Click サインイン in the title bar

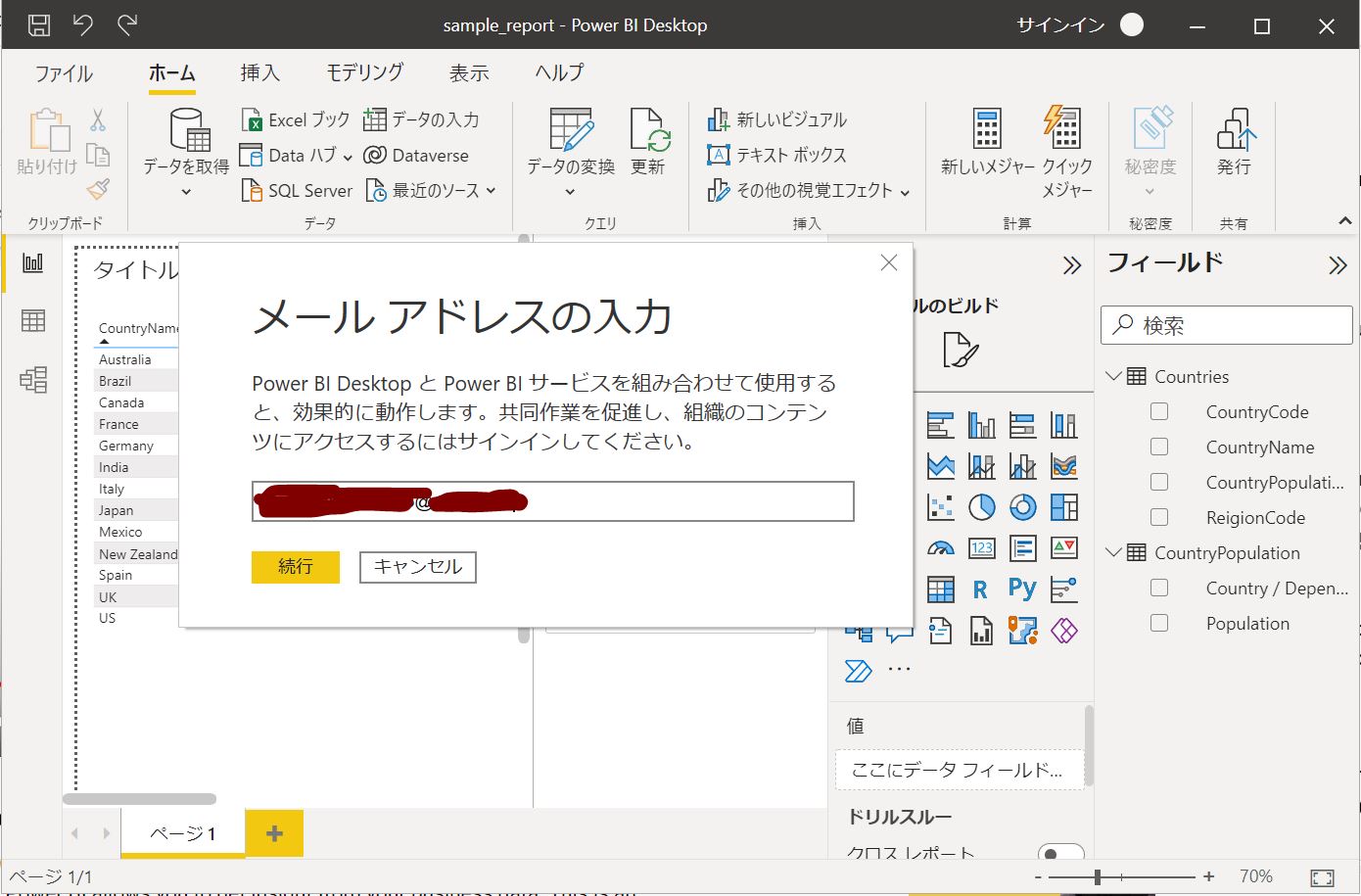[1061, 25]
